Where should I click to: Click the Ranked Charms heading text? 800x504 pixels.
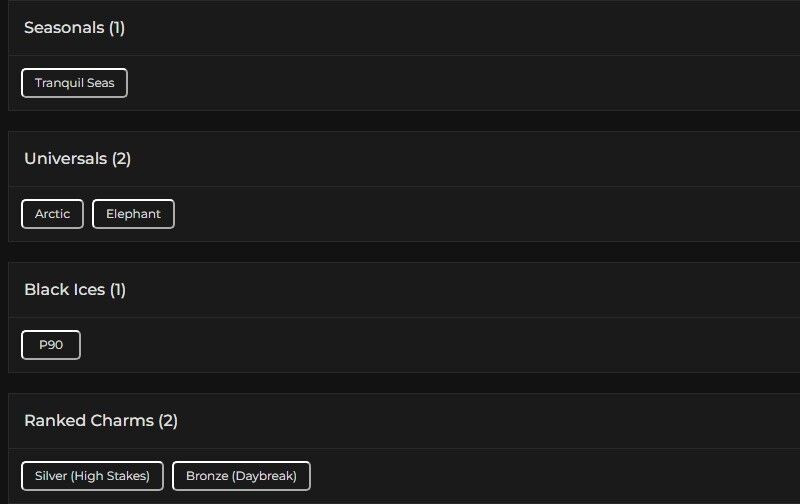pos(88,421)
